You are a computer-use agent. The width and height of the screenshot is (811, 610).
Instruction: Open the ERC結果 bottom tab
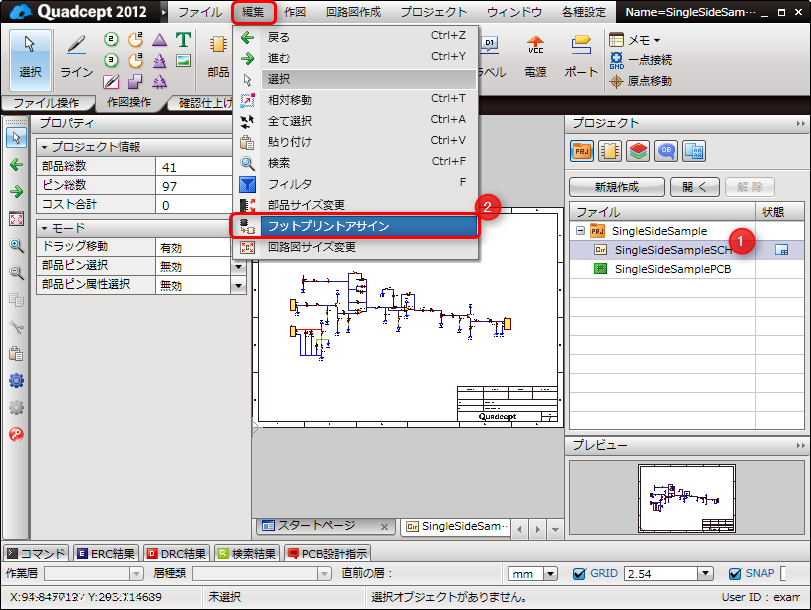tap(106, 554)
